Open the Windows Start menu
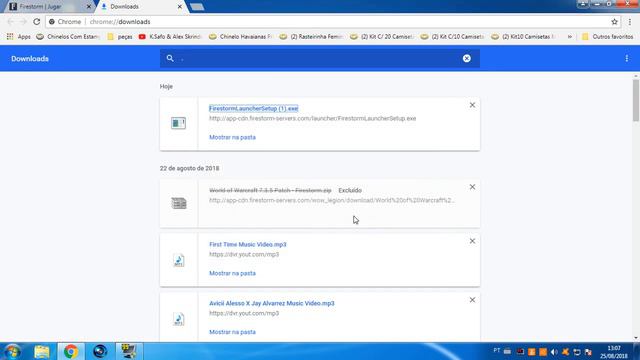 tap(12, 351)
